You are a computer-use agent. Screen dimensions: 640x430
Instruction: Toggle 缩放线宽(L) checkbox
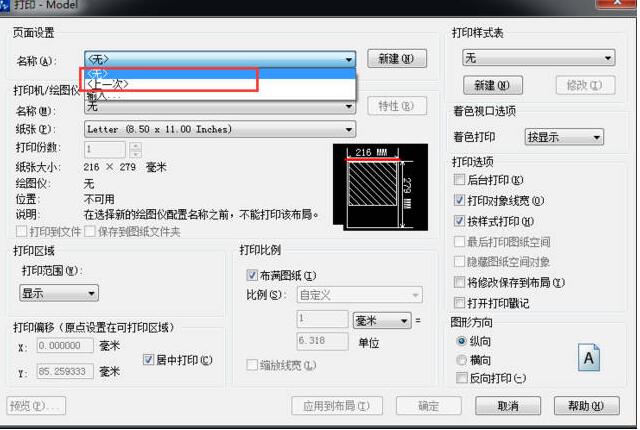pos(252,365)
